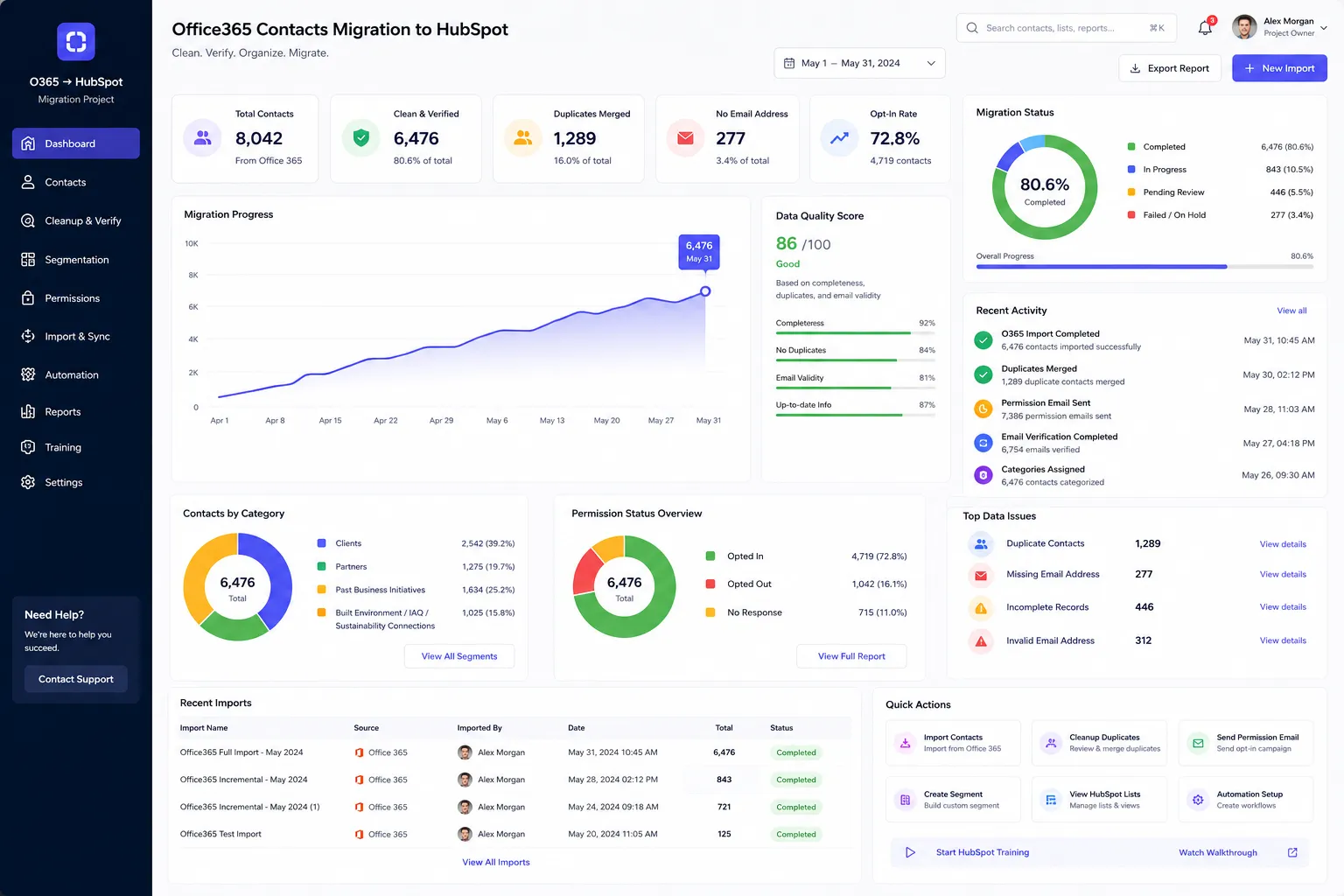This screenshot has width=1344, height=896.
Task: Open external link icon beside Watch Walkthrough
Action: click(1292, 852)
